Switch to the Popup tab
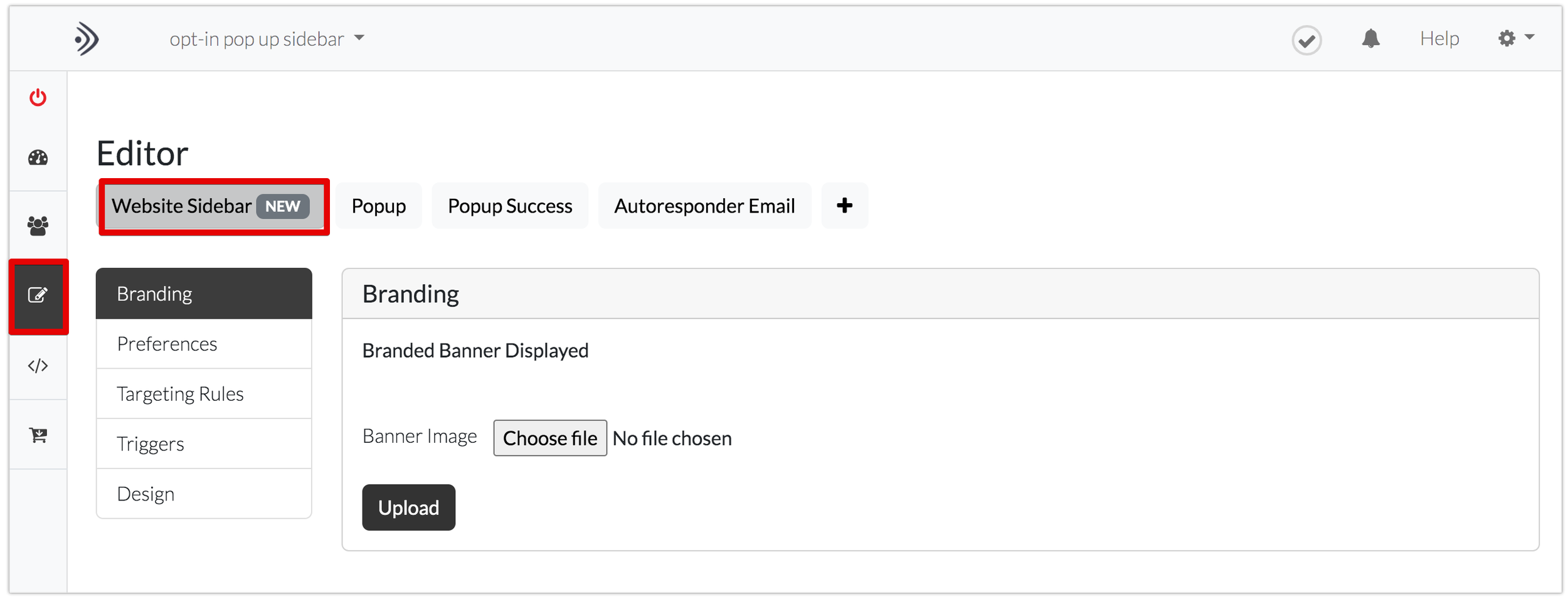The height and width of the screenshot is (599, 1568). (378, 206)
